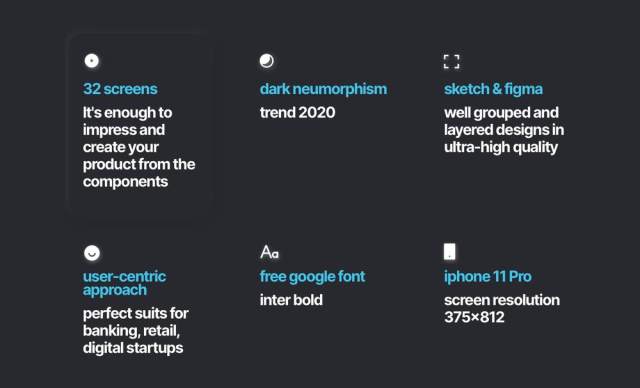640x388 pixels.
Task: Select the sketch & figma heading
Action: point(493,89)
